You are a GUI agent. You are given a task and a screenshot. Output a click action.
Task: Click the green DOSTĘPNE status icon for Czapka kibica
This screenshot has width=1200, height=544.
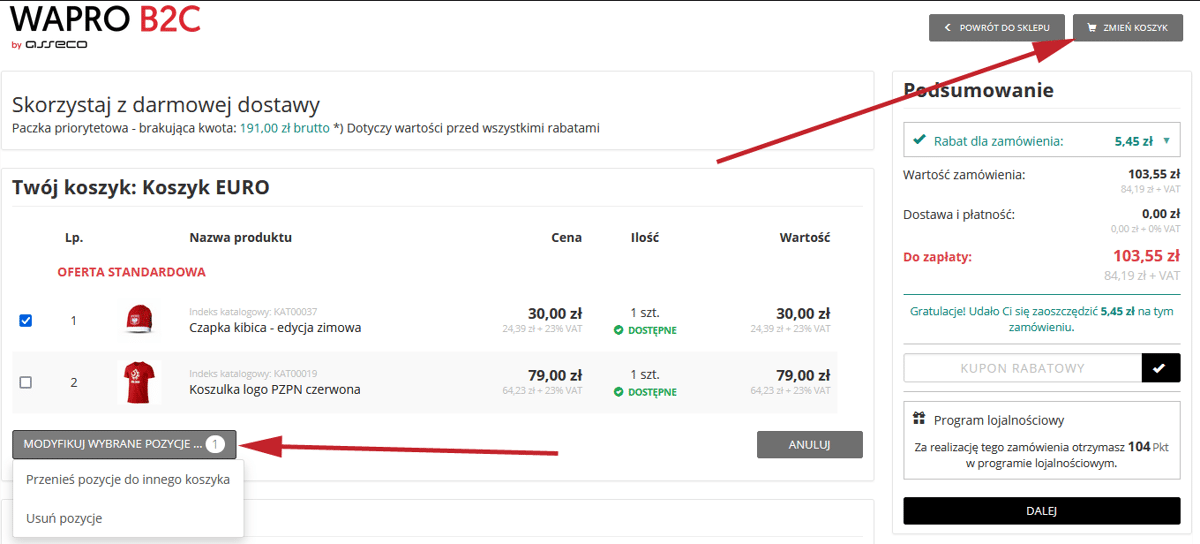click(x=619, y=330)
